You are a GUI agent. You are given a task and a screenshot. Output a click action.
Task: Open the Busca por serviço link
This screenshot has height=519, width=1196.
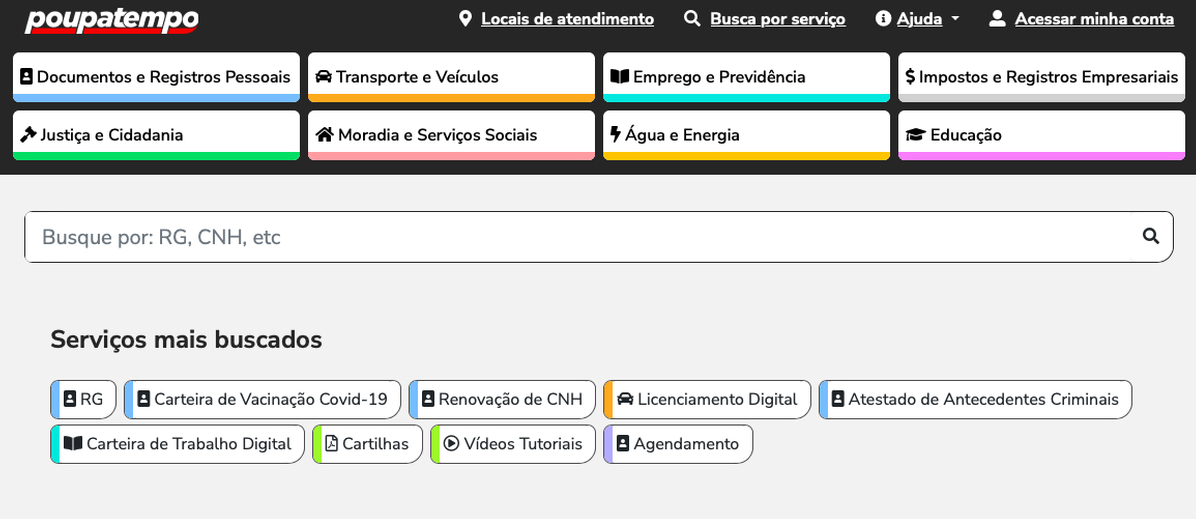click(777, 19)
